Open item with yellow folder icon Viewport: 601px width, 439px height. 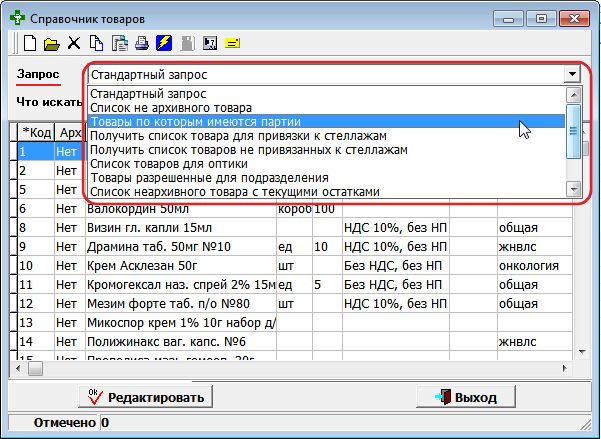pos(52,44)
